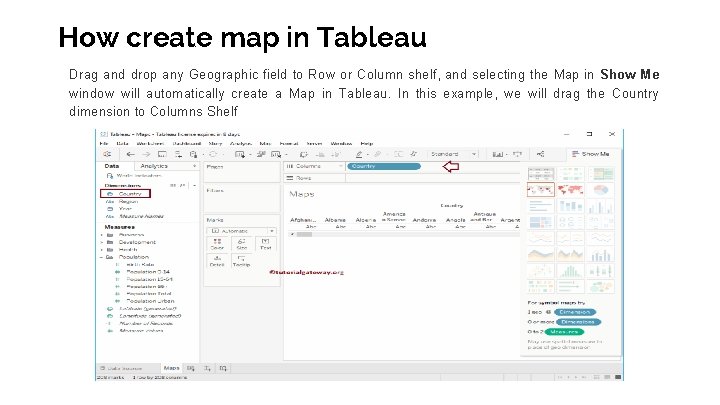The height and width of the screenshot is (405, 720).
Task: Select the Maps sheet tab
Action: click(x=171, y=368)
